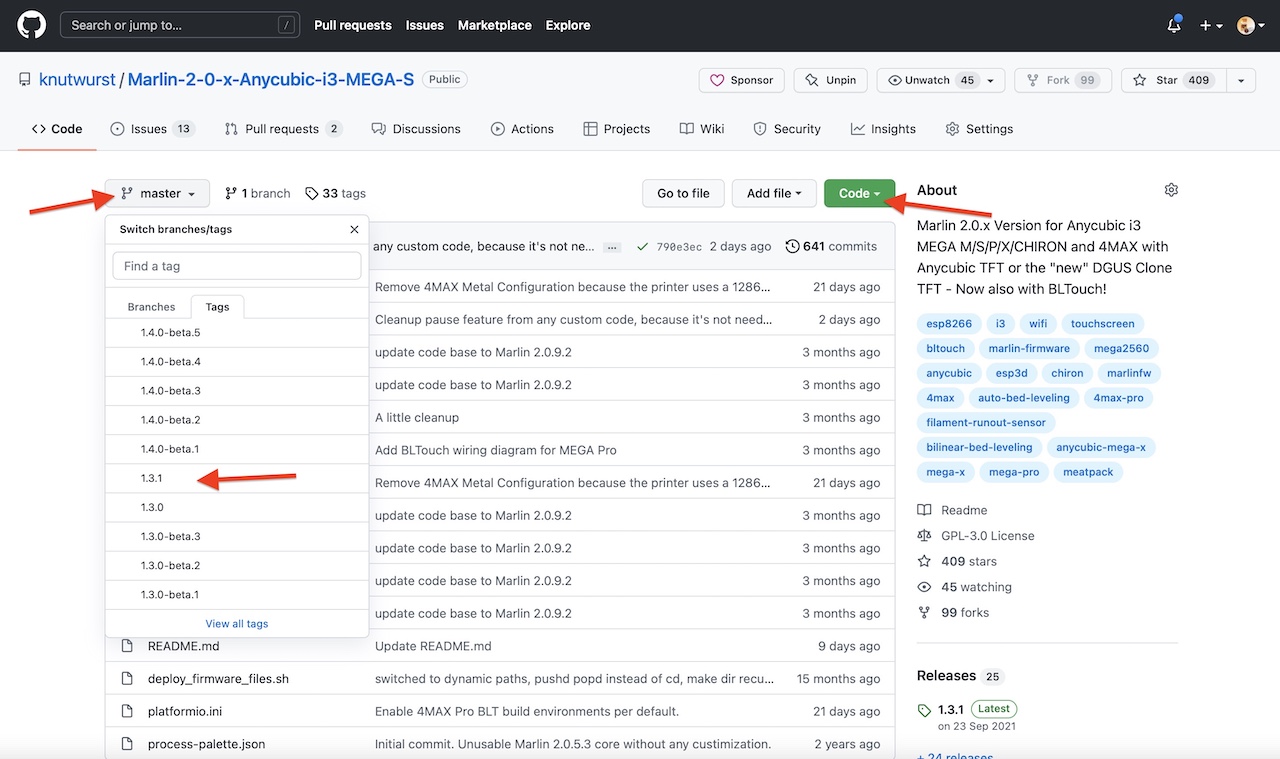
Task: Open the user avatar menu
Action: click(x=1249, y=26)
